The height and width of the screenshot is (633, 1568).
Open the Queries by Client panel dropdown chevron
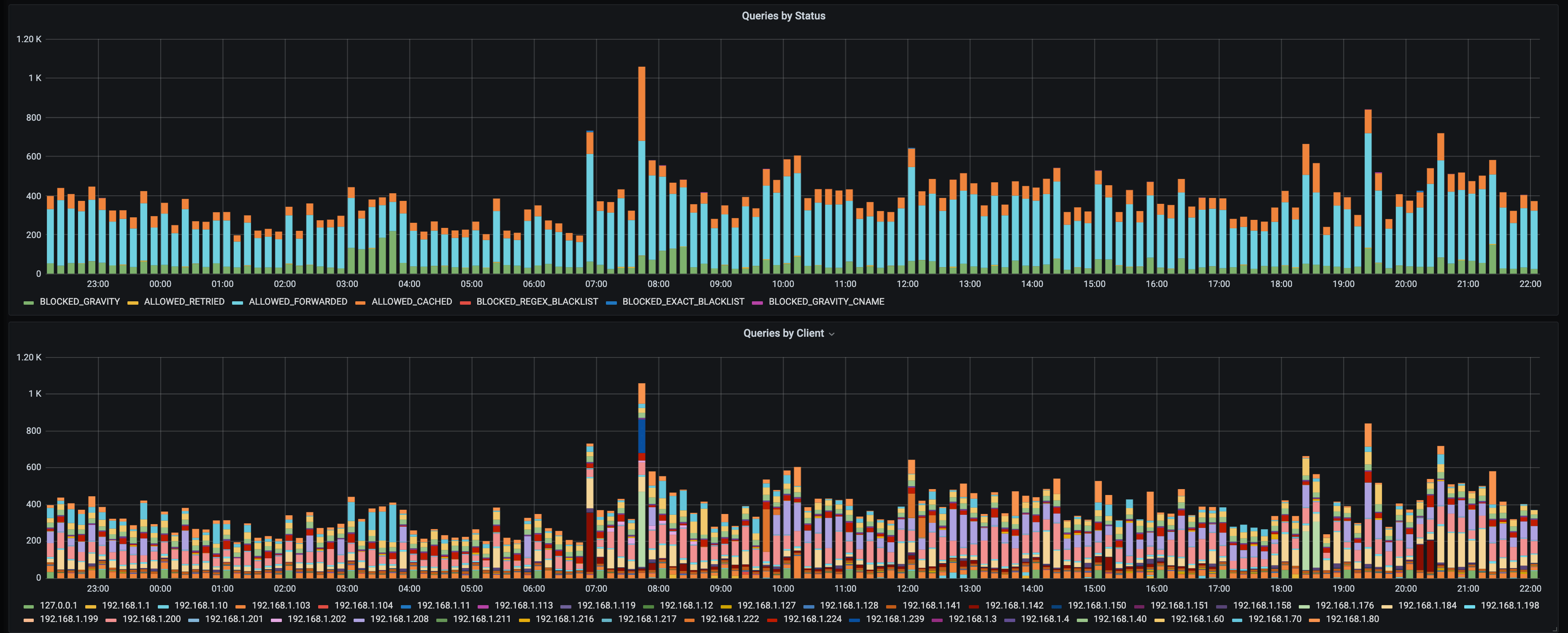point(832,334)
